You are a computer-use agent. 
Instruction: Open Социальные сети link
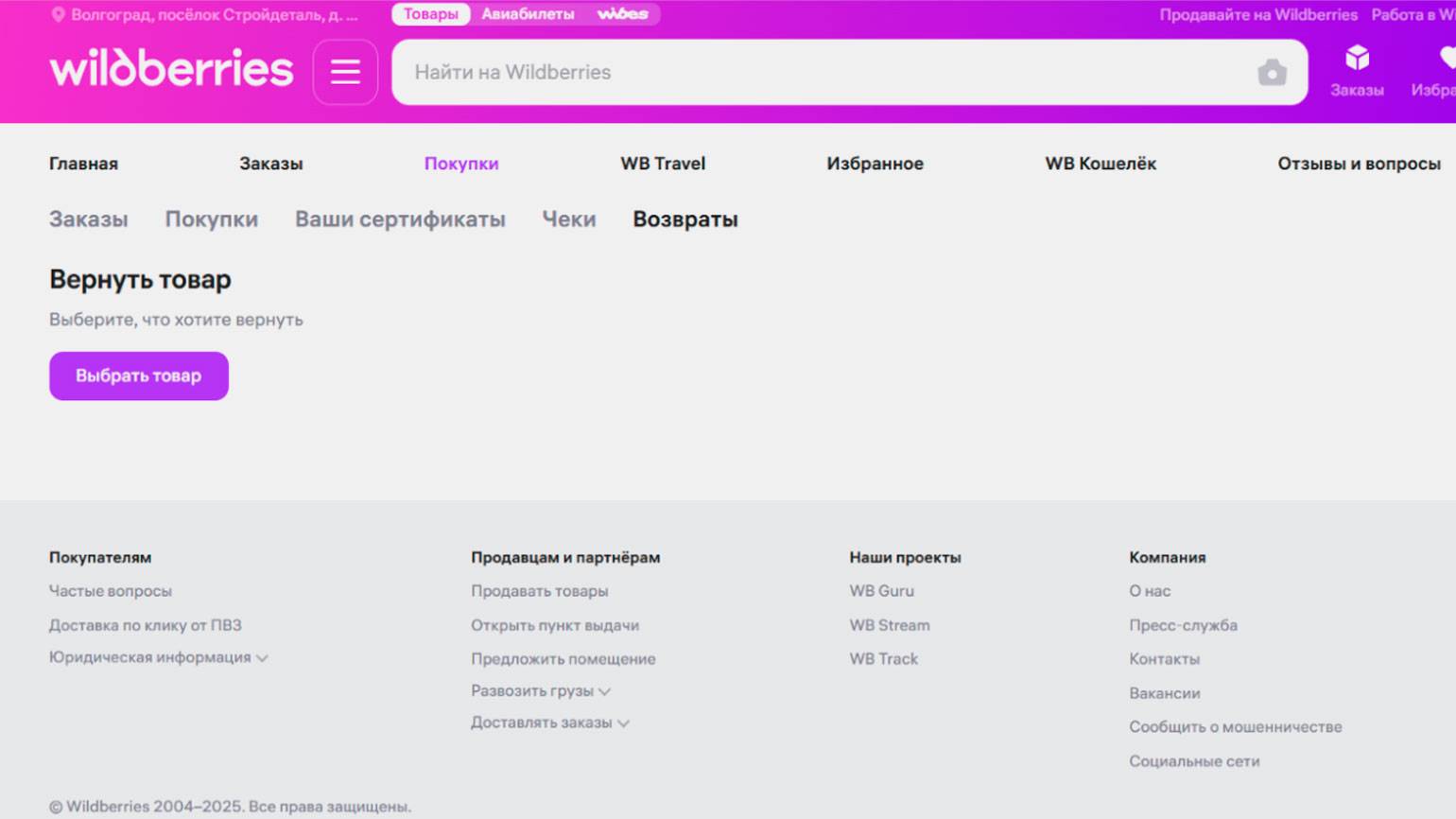point(1194,761)
